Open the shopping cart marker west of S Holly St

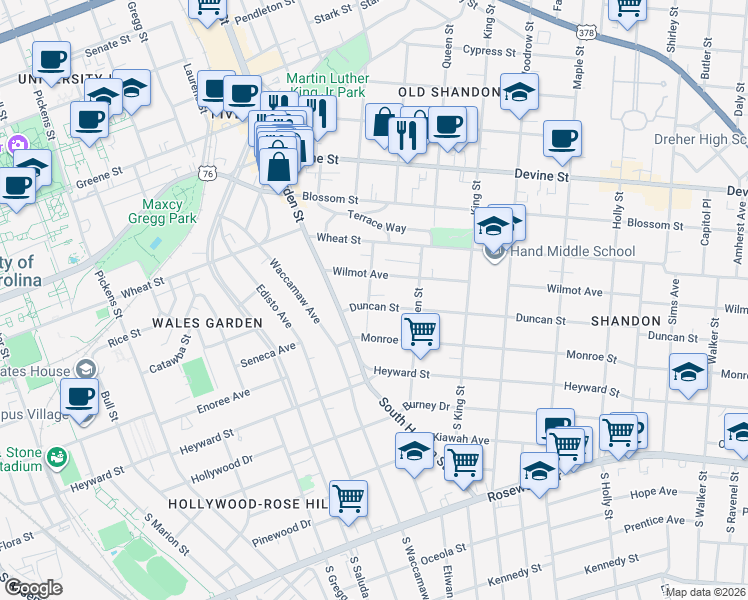pyautogui.click(x=566, y=448)
